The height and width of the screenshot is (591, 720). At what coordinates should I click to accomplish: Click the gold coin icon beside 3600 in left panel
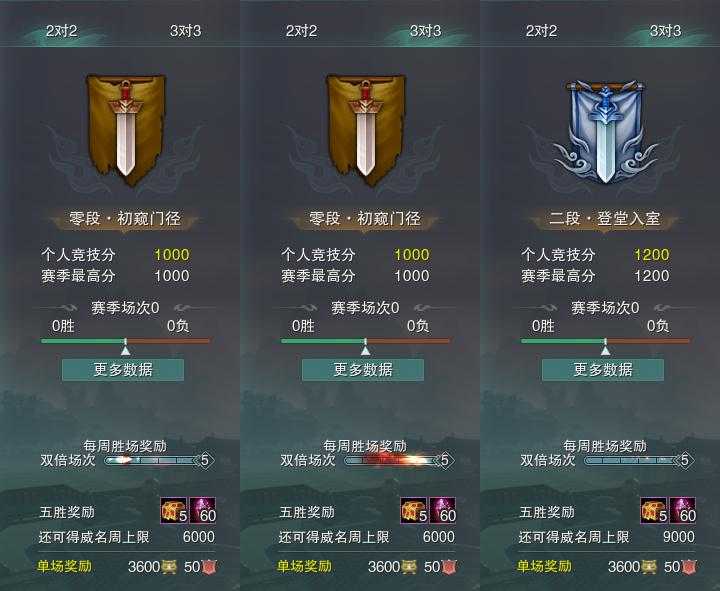point(169,567)
